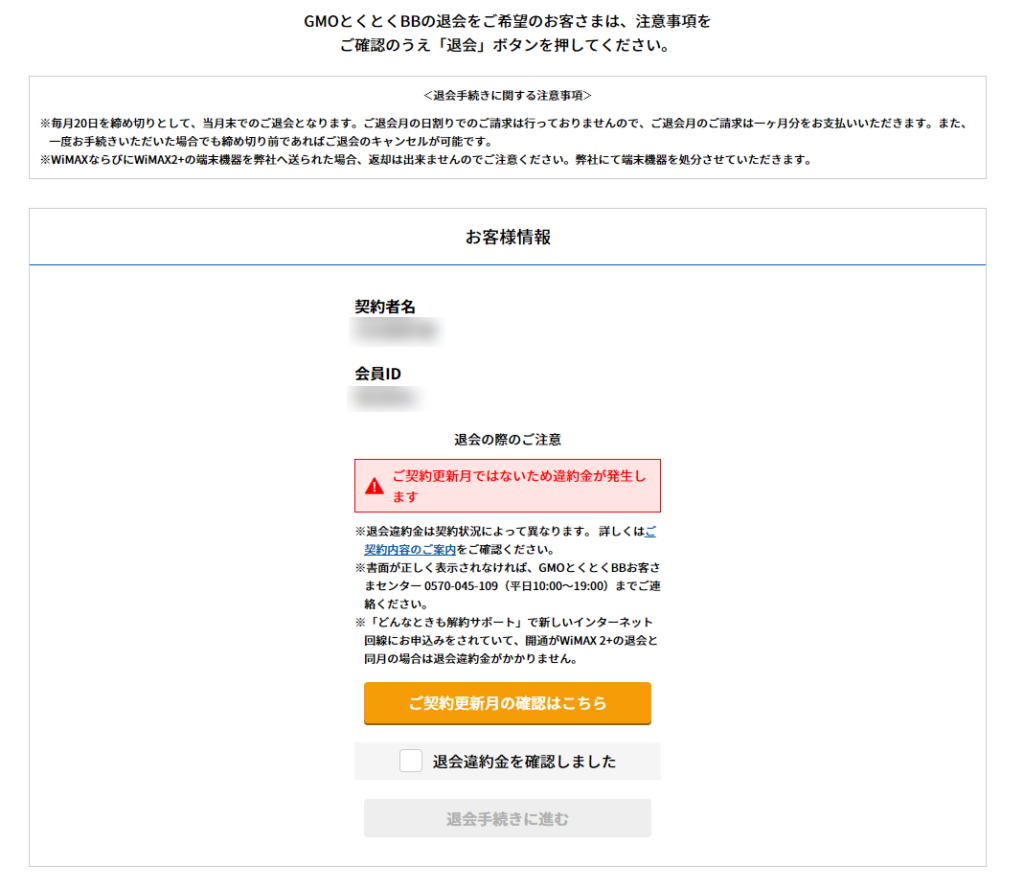
Task: Click the red ご契約更新月ではないため違約金が発生します warning text
Action: [519, 486]
